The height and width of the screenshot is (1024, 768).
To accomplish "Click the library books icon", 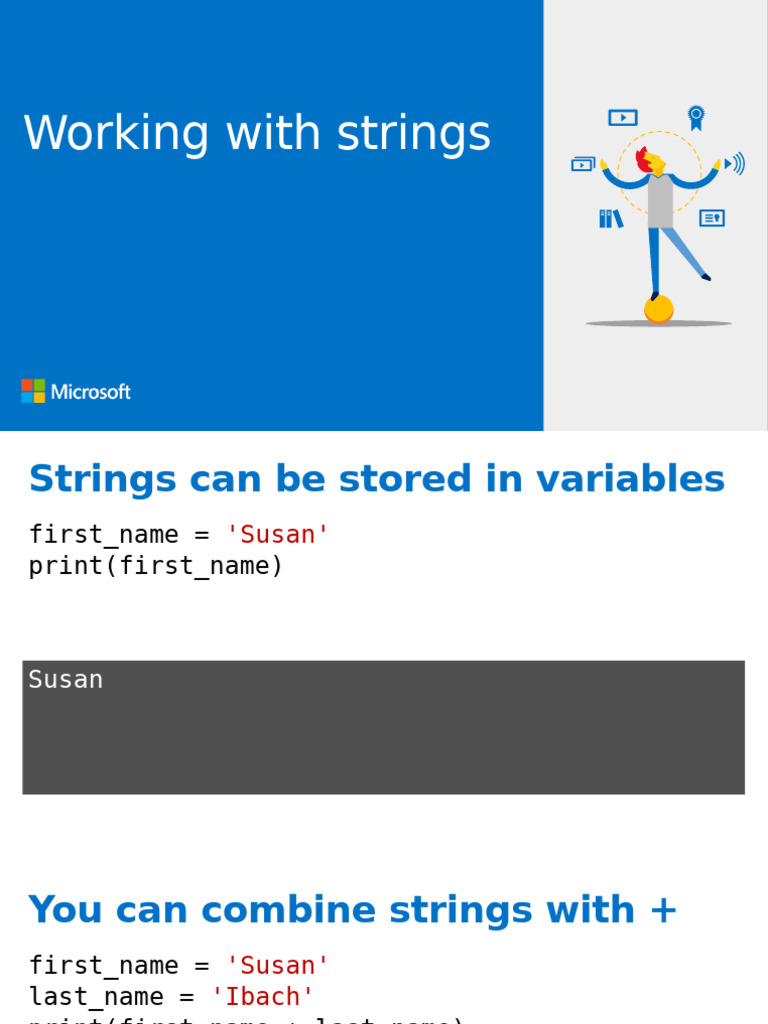I will coord(610,218).
